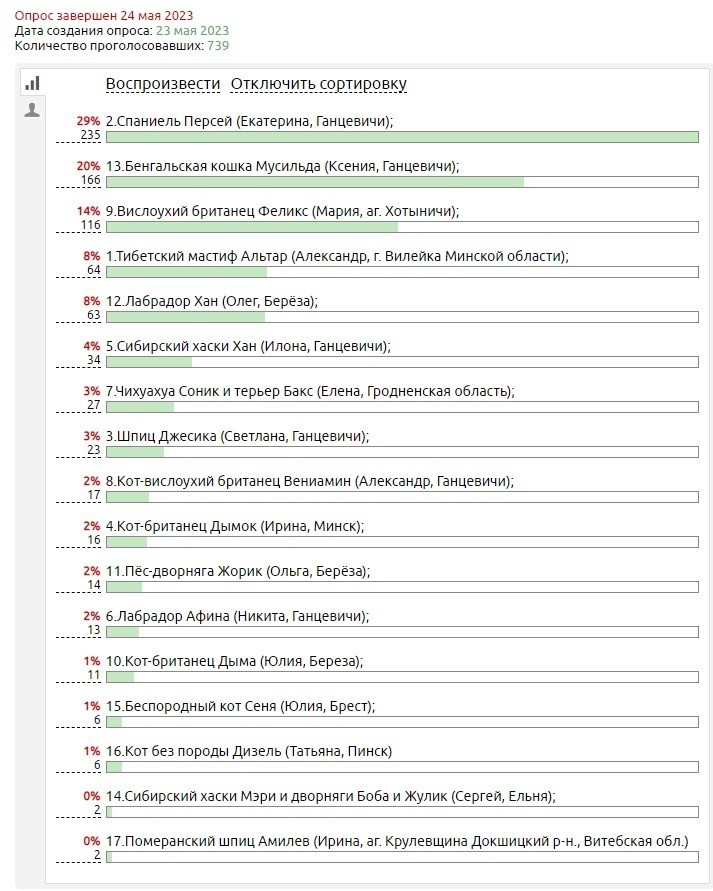This screenshot has width=713, height=891.
Task: Select option text "2.Спаниель Персей (Екатерина, Ганцевичи)"
Action: point(248,121)
